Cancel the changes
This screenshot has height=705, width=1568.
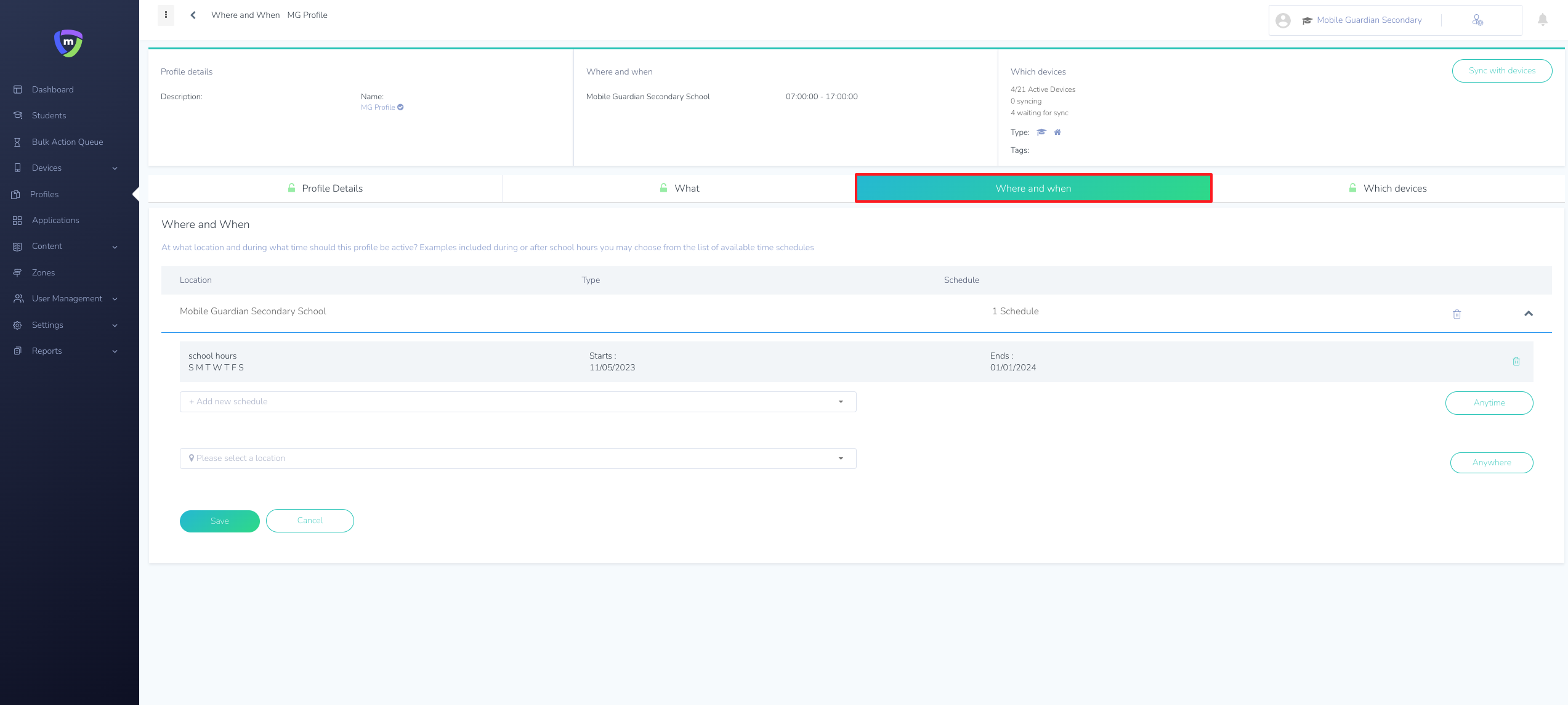310,521
